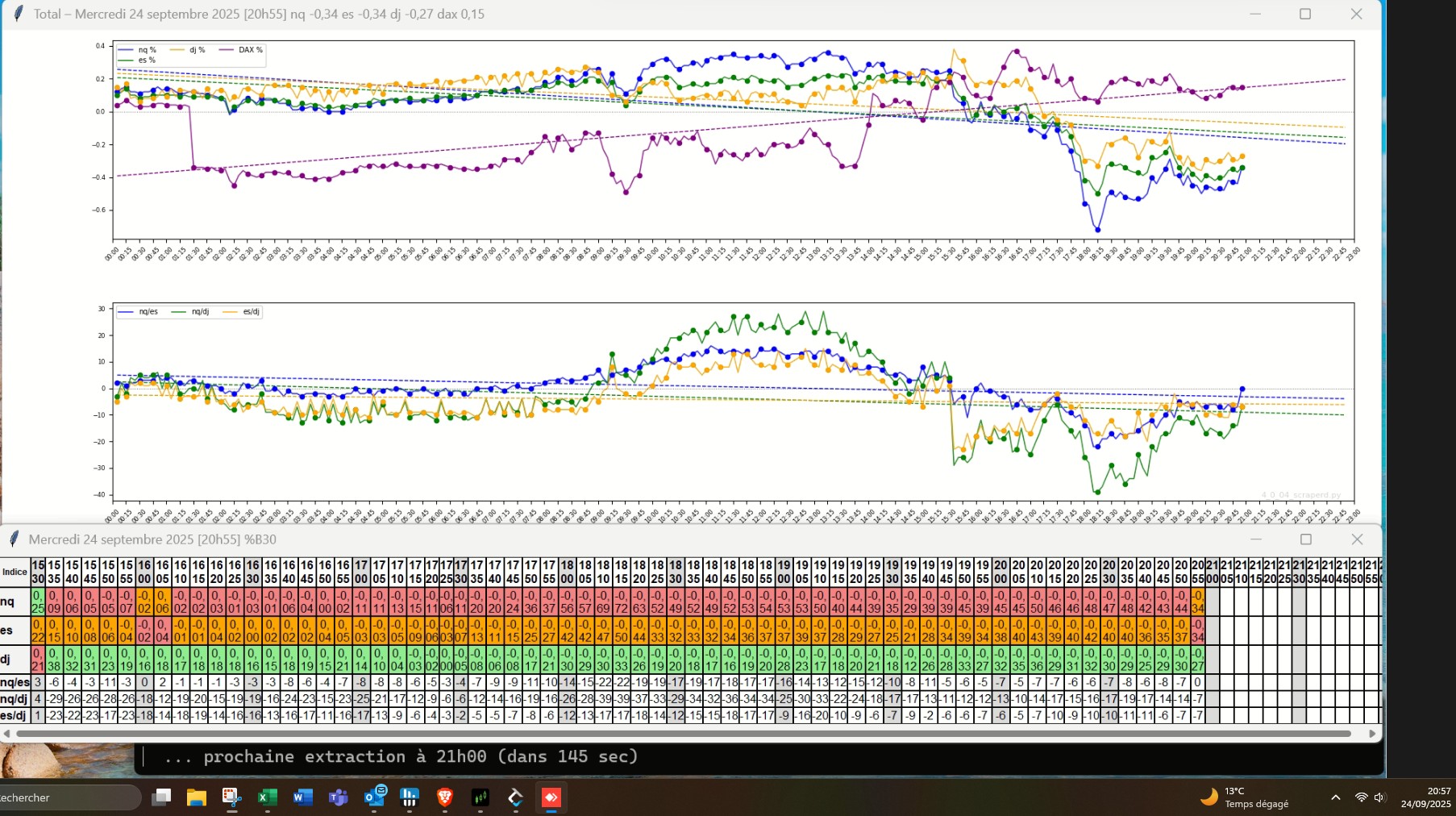Click the '19 00' column header
This screenshot has width=1456, height=816.
point(784,572)
